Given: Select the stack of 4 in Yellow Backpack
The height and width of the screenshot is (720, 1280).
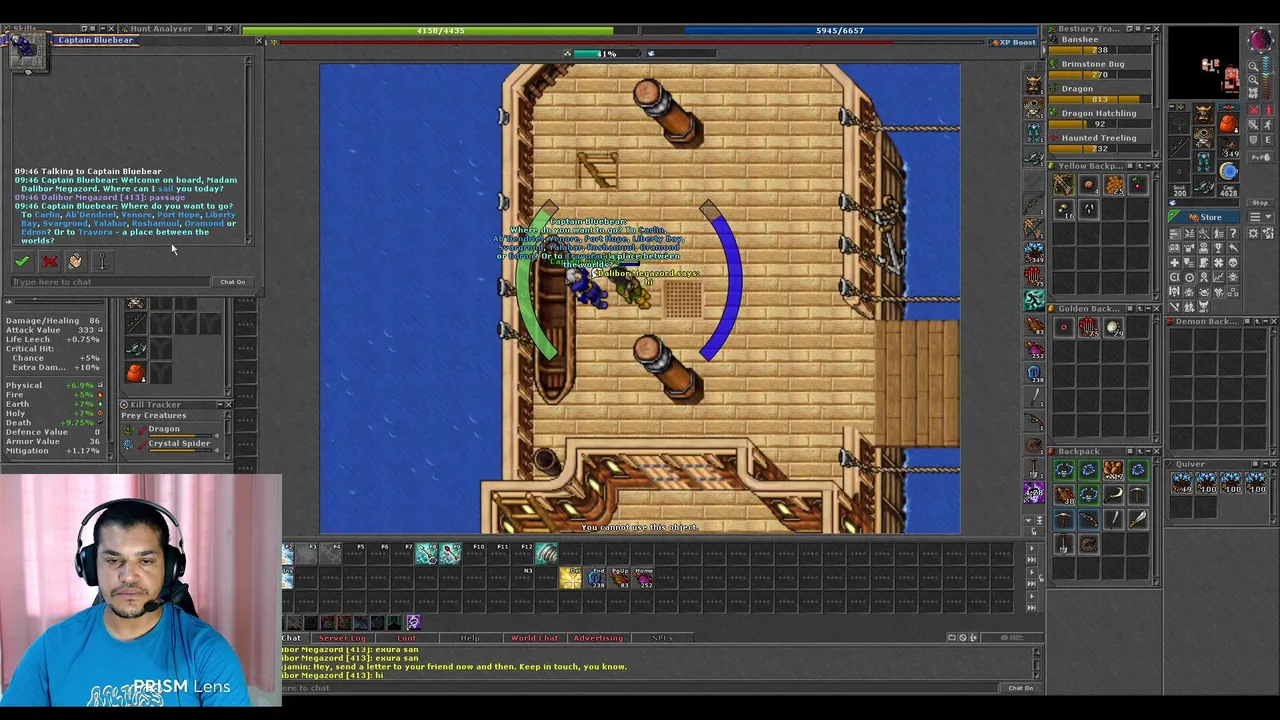Looking at the screenshot, I should point(1089,184).
